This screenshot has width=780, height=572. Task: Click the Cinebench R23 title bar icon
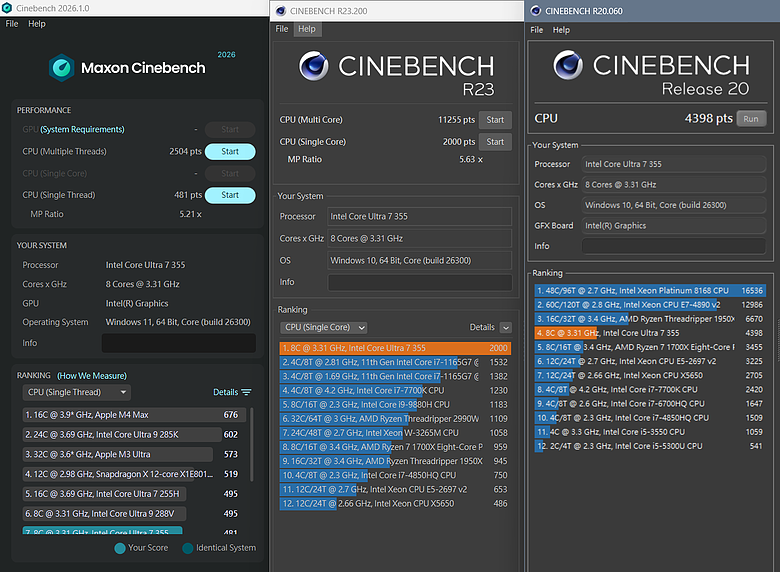click(281, 11)
